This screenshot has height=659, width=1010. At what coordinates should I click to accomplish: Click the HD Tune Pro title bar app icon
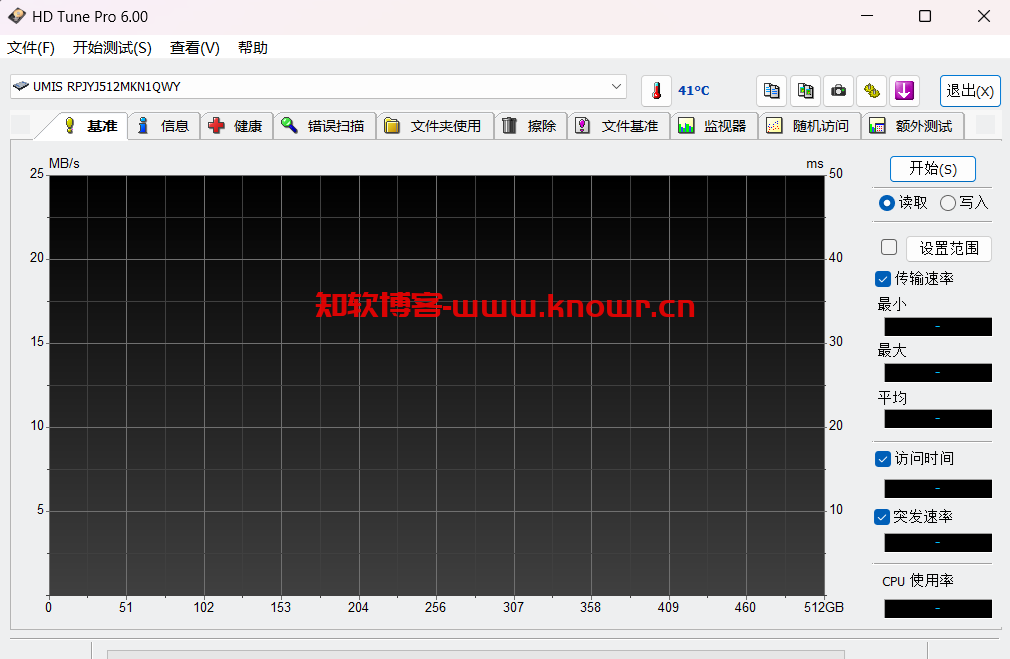(17, 16)
